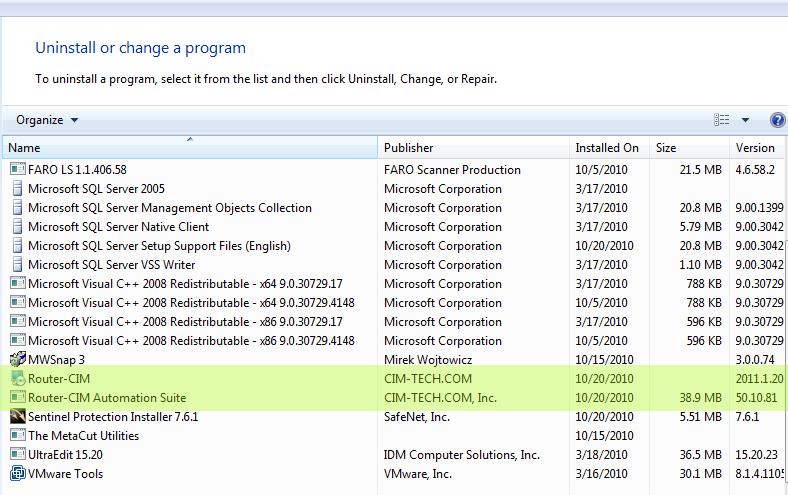Select MWSnap 3 in the list
788x495 pixels.
pyautogui.click(x=56, y=360)
